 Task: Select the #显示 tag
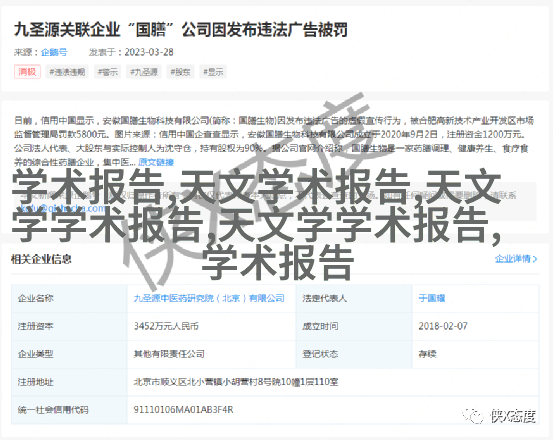coord(213,72)
